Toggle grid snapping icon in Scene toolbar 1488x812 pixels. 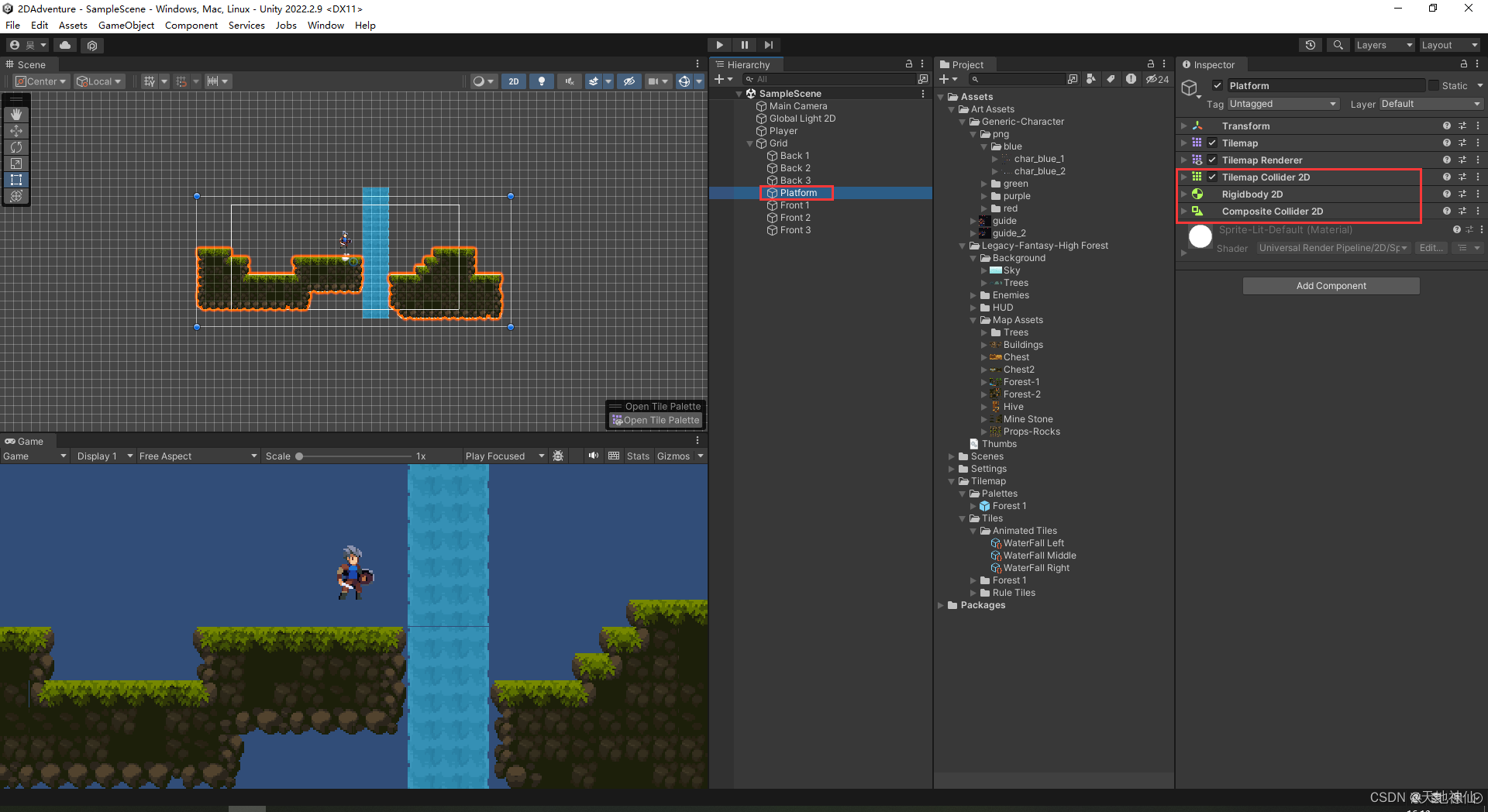tap(181, 81)
